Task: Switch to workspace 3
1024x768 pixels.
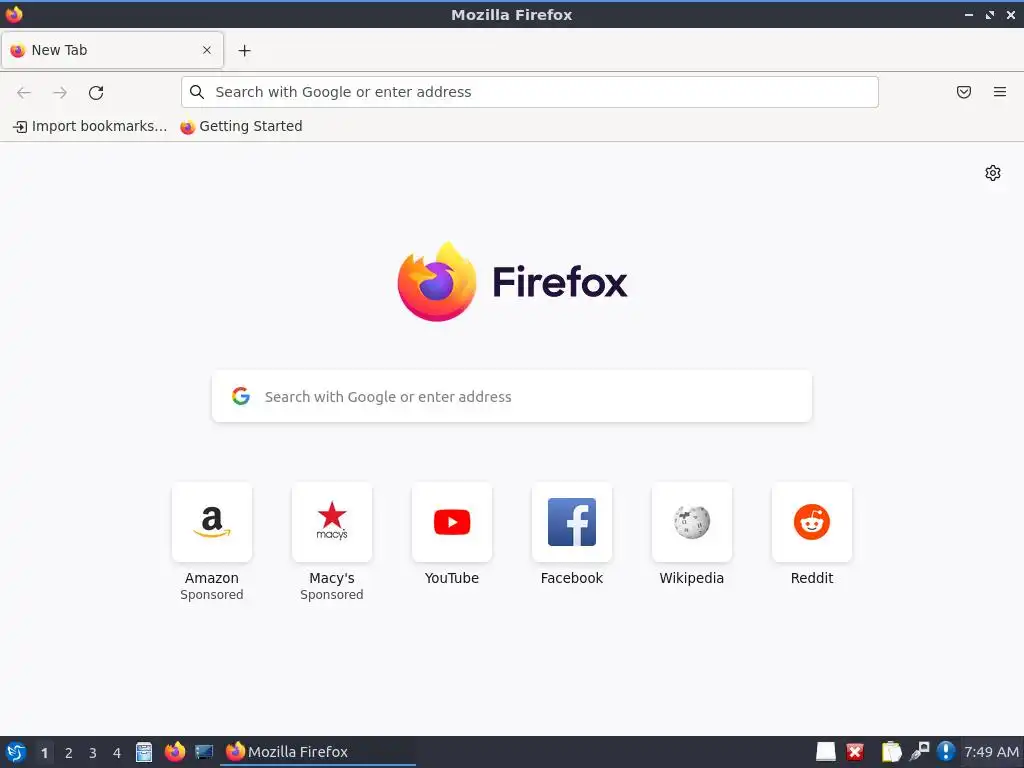Action: tap(93, 753)
